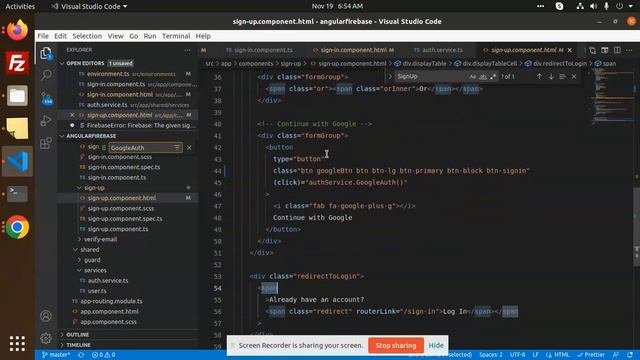Screen dimensions: 640x360
Task: Click the GoogleAuth filter input
Action: click(141, 148)
